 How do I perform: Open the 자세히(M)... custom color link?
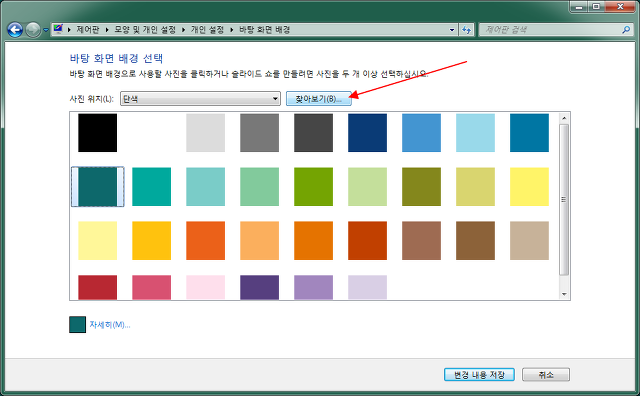110,325
